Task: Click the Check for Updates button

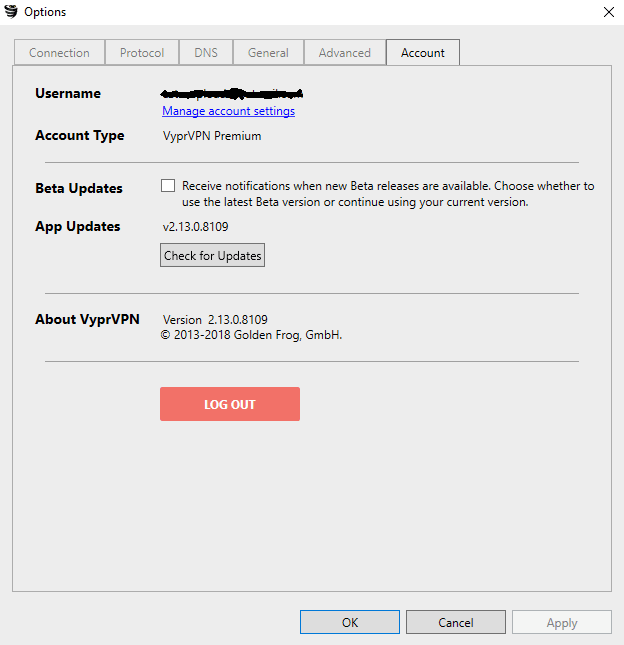Action: tap(212, 255)
